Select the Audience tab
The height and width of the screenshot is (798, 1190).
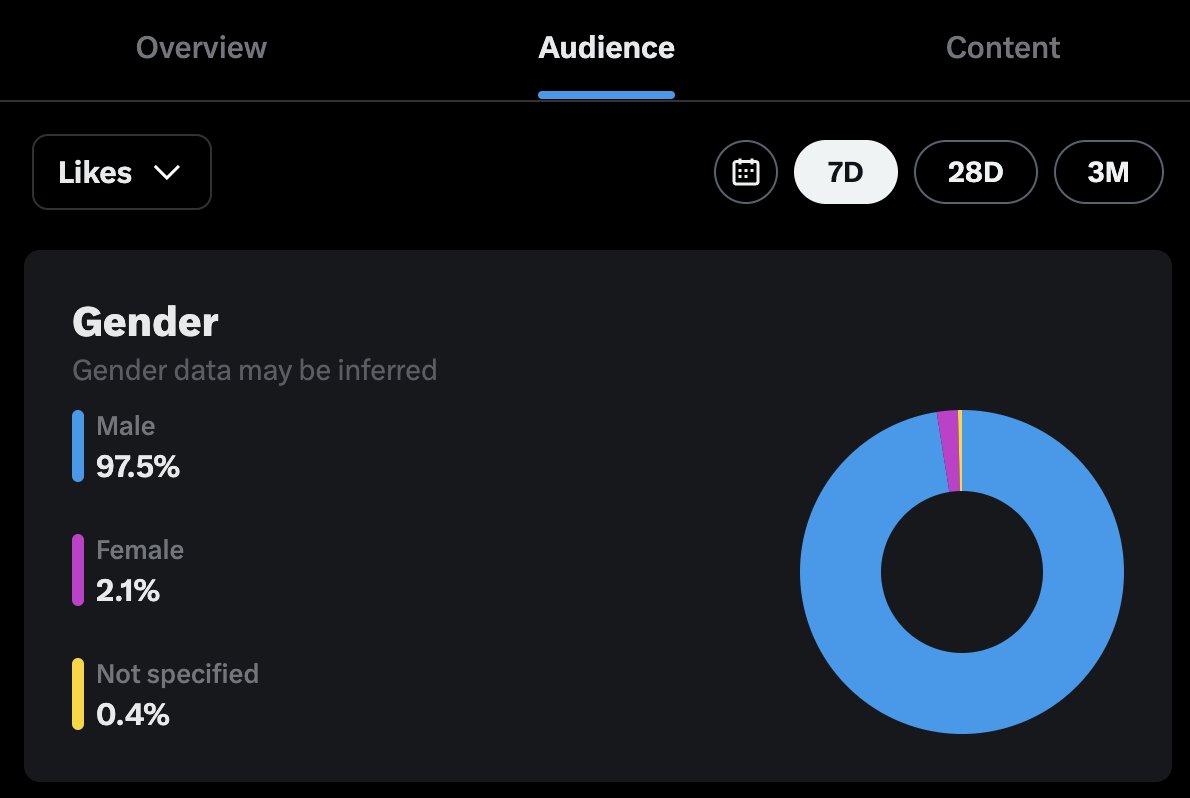[x=606, y=48]
